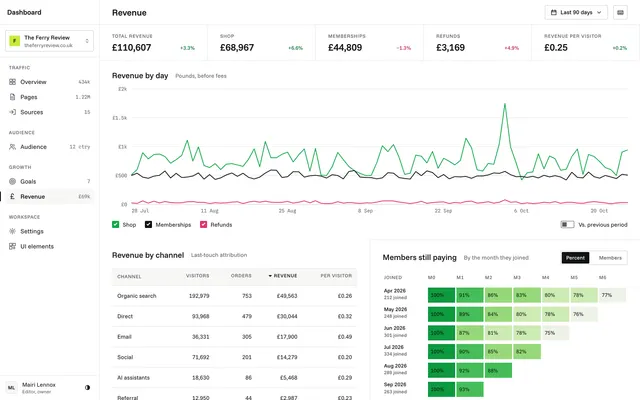
Task: Click Apr 2026 M0 100% cell
Action: pyautogui.click(x=441, y=295)
